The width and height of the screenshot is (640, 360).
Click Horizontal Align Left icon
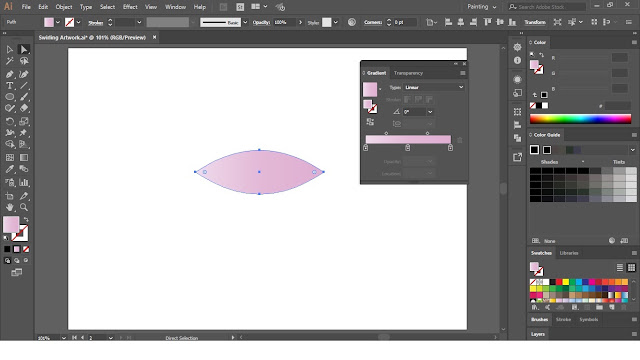pos(448,22)
